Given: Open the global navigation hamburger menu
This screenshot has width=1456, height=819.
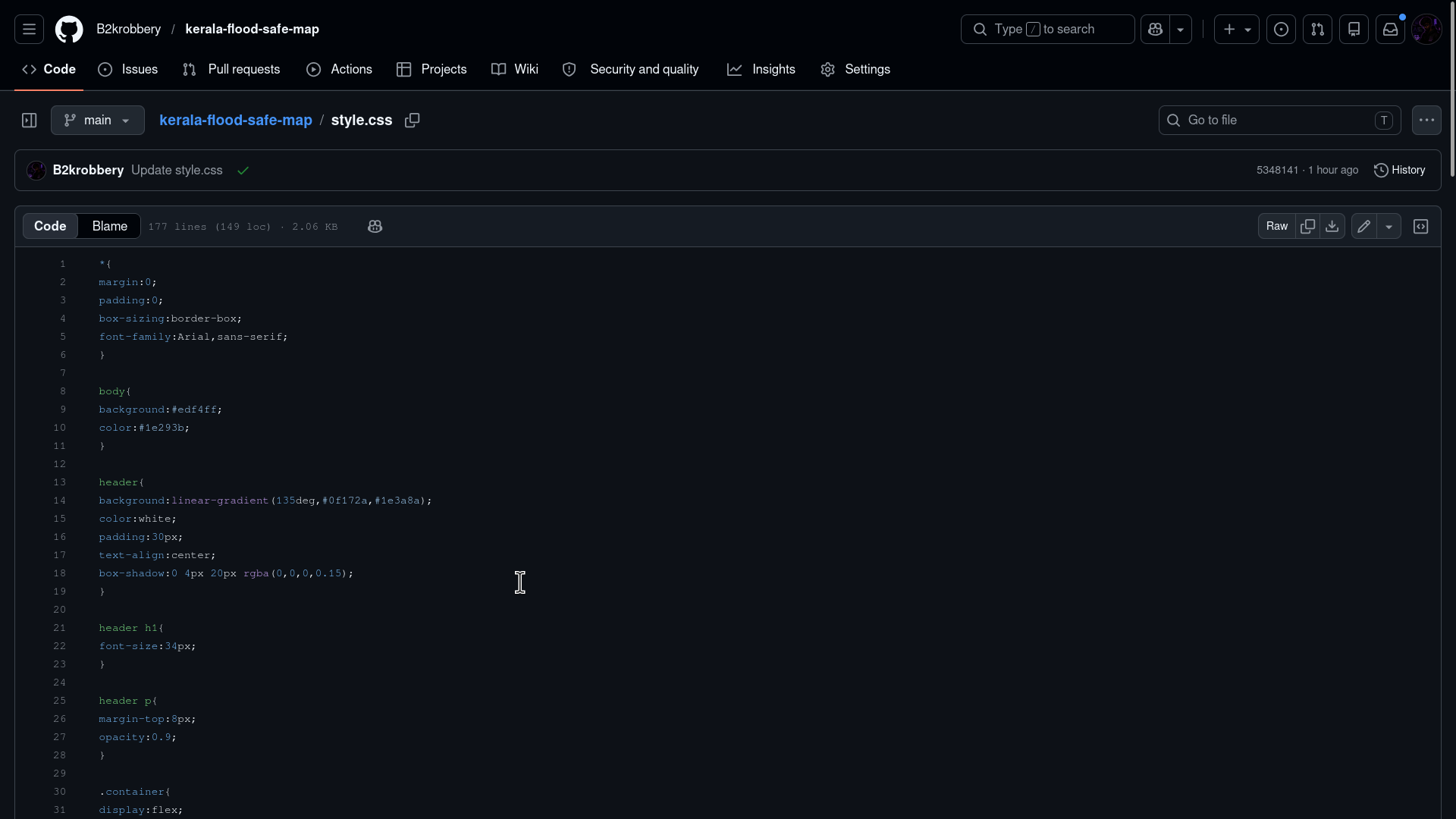Looking at the screenshot, I should point(29,29).
